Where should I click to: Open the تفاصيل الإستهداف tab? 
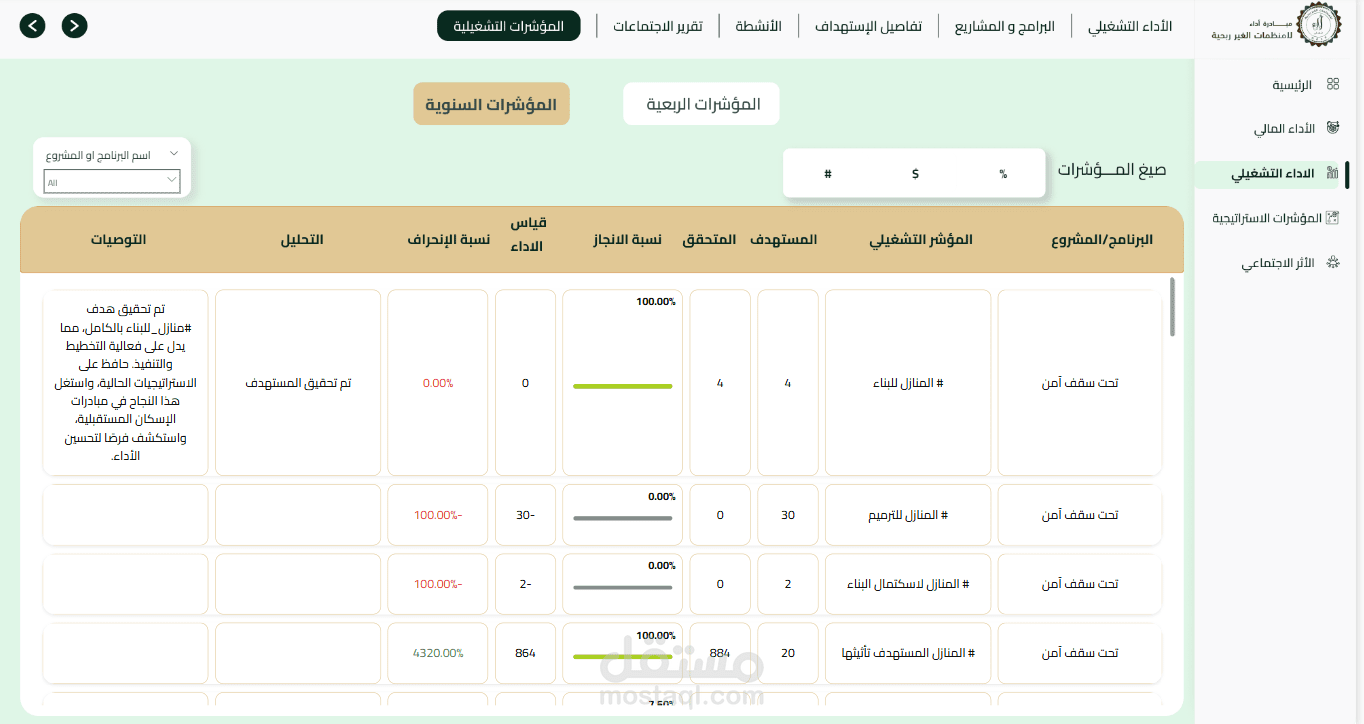pos(868,26)
